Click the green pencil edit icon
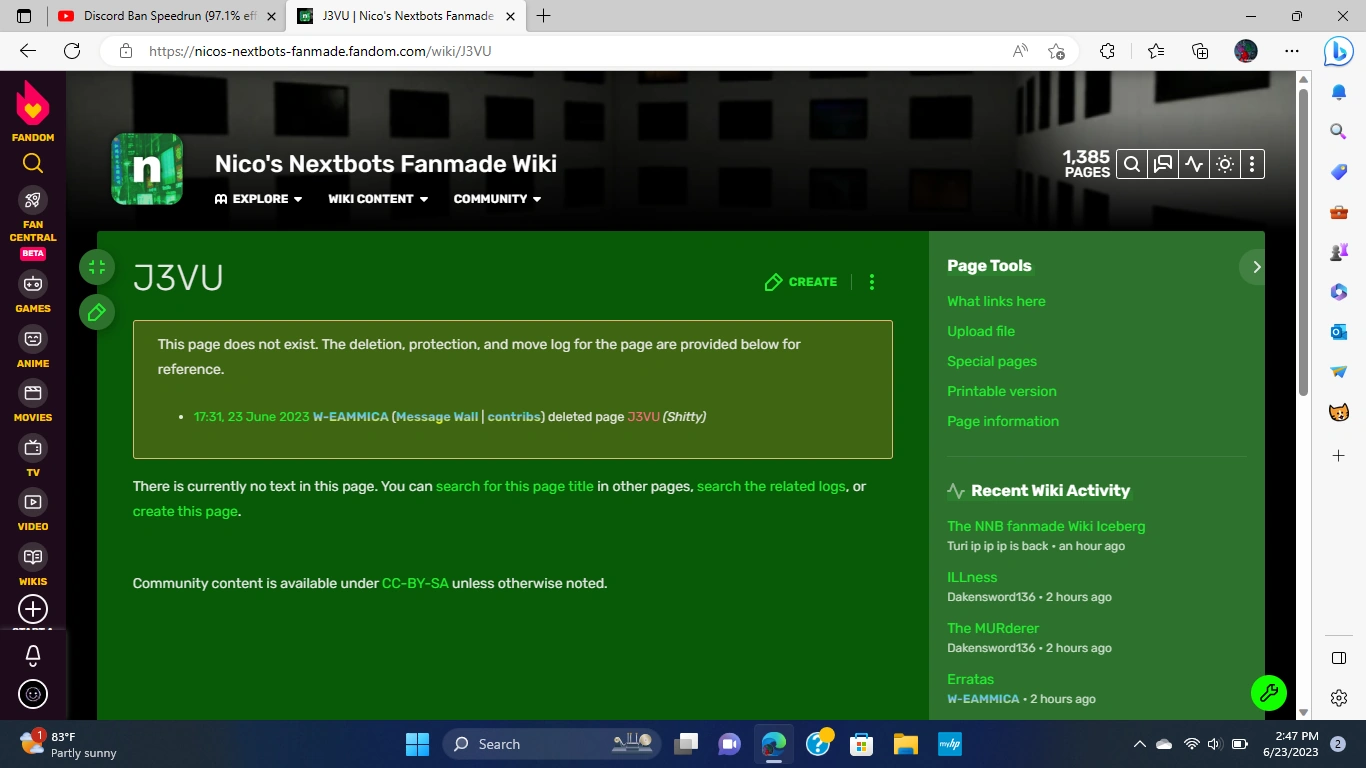 (97, 312)
